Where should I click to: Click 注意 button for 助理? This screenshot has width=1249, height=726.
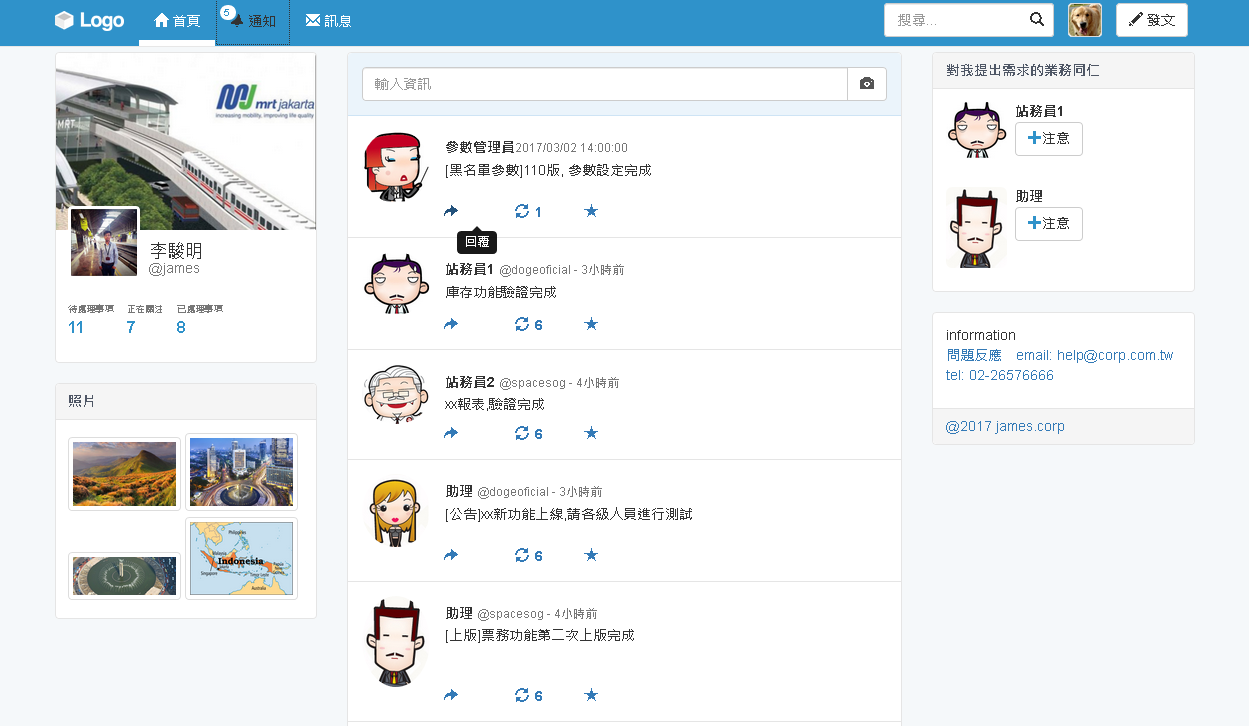coord(1048,224)
